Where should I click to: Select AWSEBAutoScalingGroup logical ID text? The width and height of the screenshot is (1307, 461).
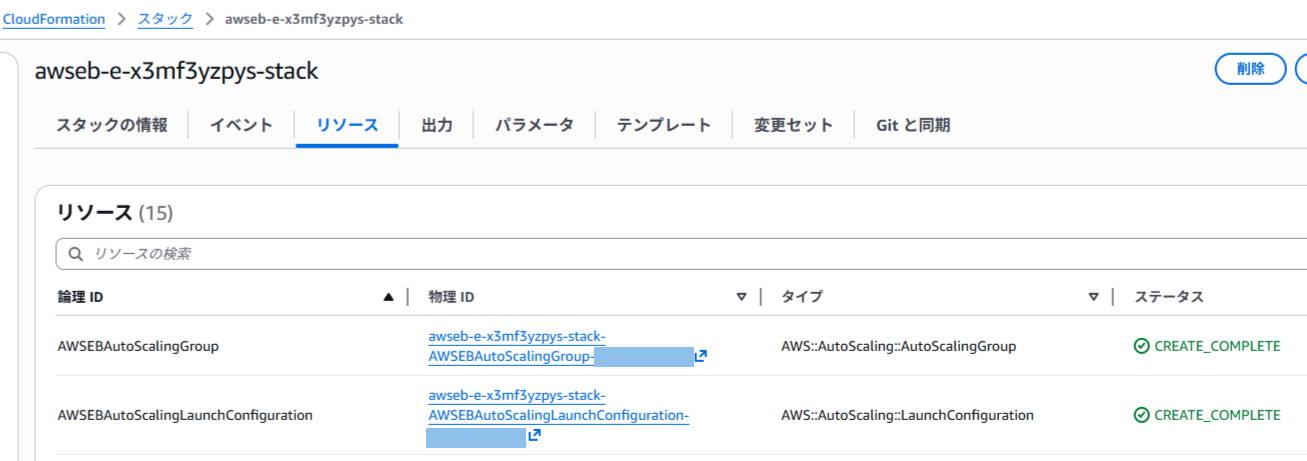coord(138,346)
